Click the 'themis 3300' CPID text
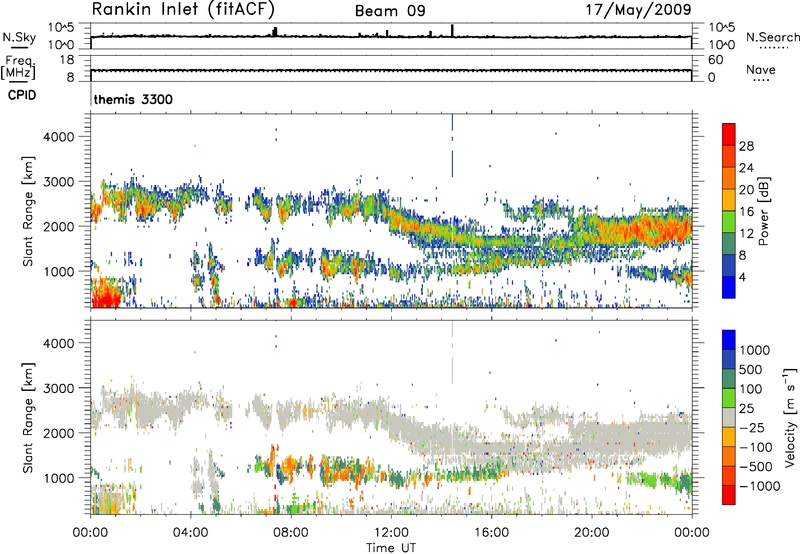This screenshot has height=554, width=800. pos(133,99)
